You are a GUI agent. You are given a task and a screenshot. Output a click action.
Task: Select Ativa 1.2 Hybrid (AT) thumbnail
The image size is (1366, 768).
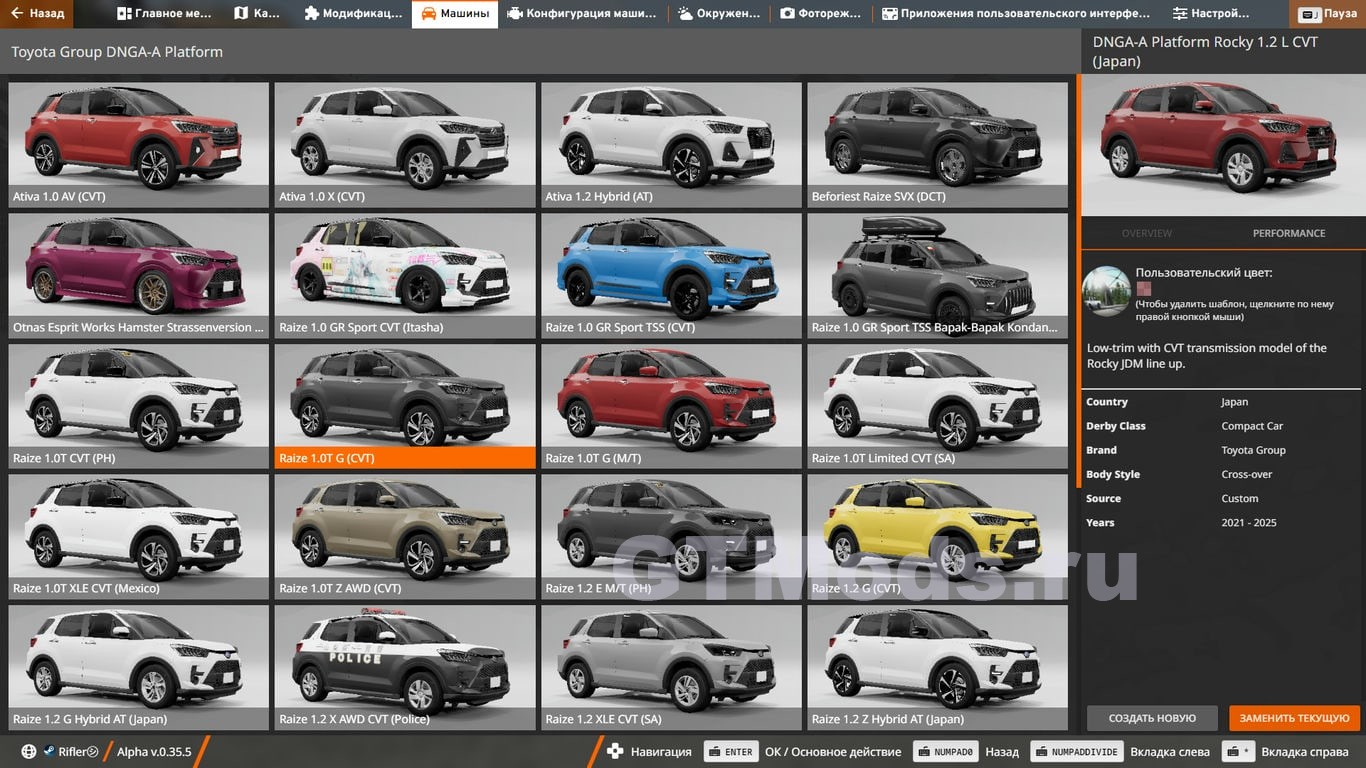pyautogui.click(x=671, y=144)
